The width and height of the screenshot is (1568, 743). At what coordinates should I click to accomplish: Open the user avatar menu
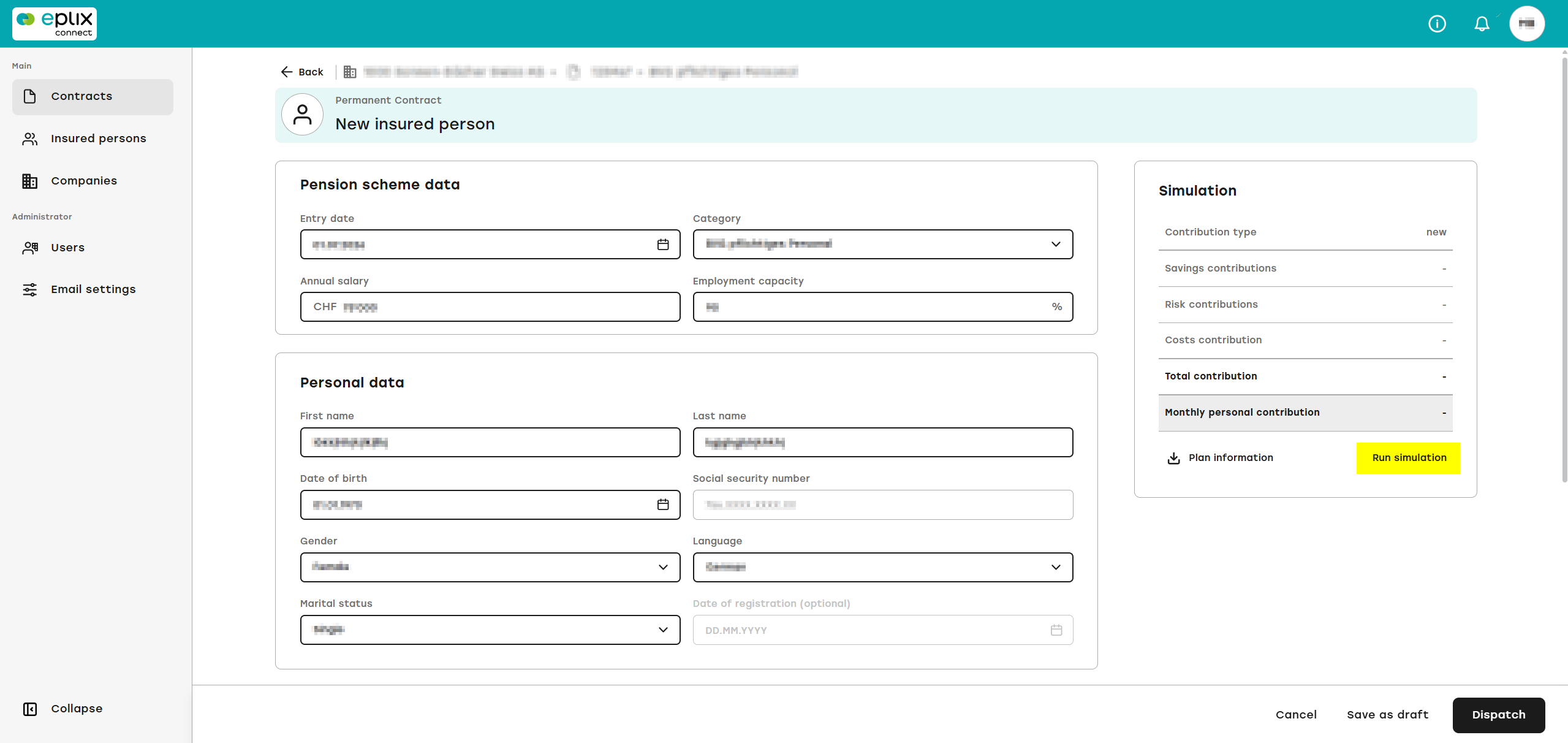coord(1527,24)
